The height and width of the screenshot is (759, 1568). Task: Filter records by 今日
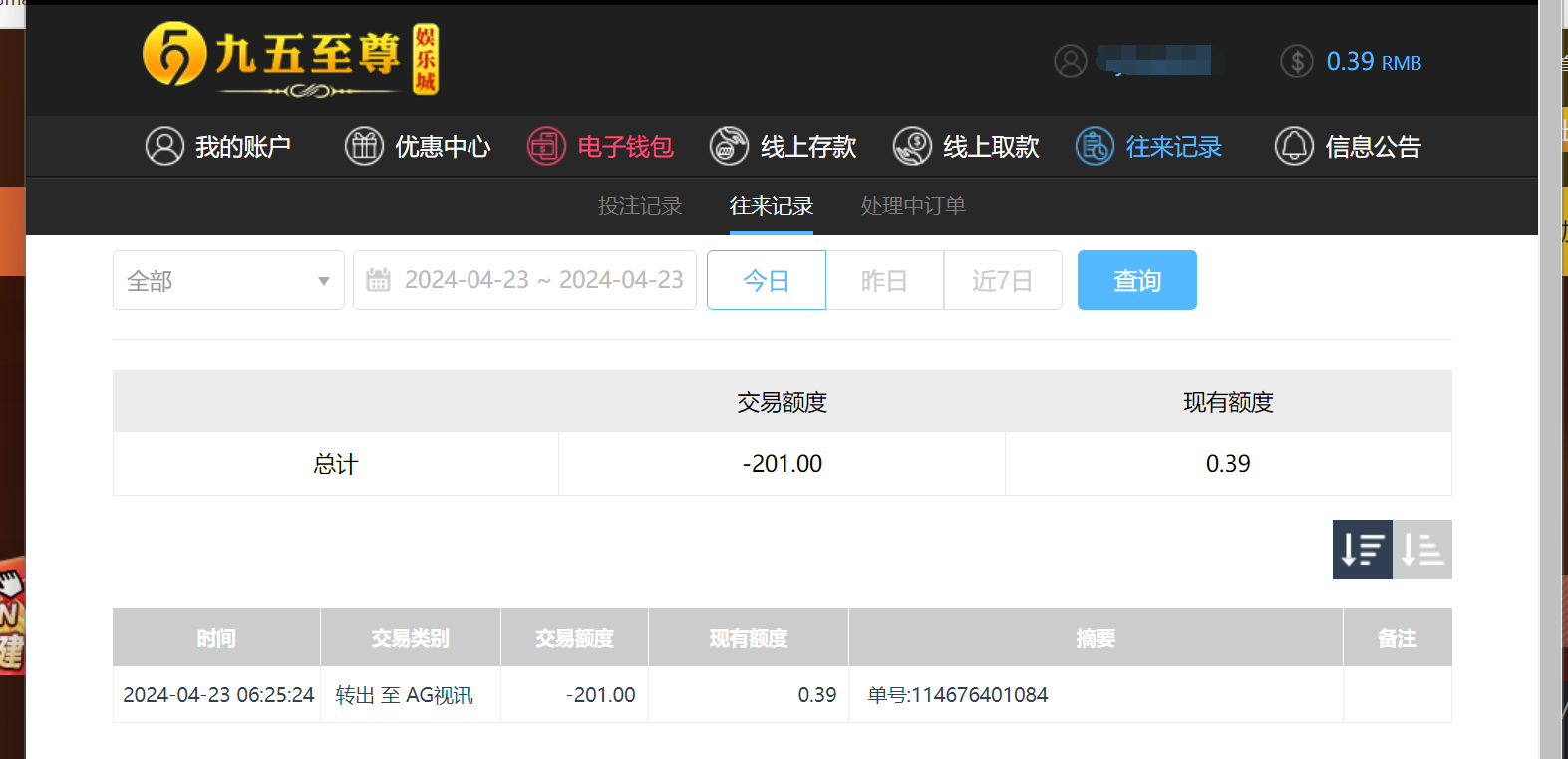coord(767,280)
